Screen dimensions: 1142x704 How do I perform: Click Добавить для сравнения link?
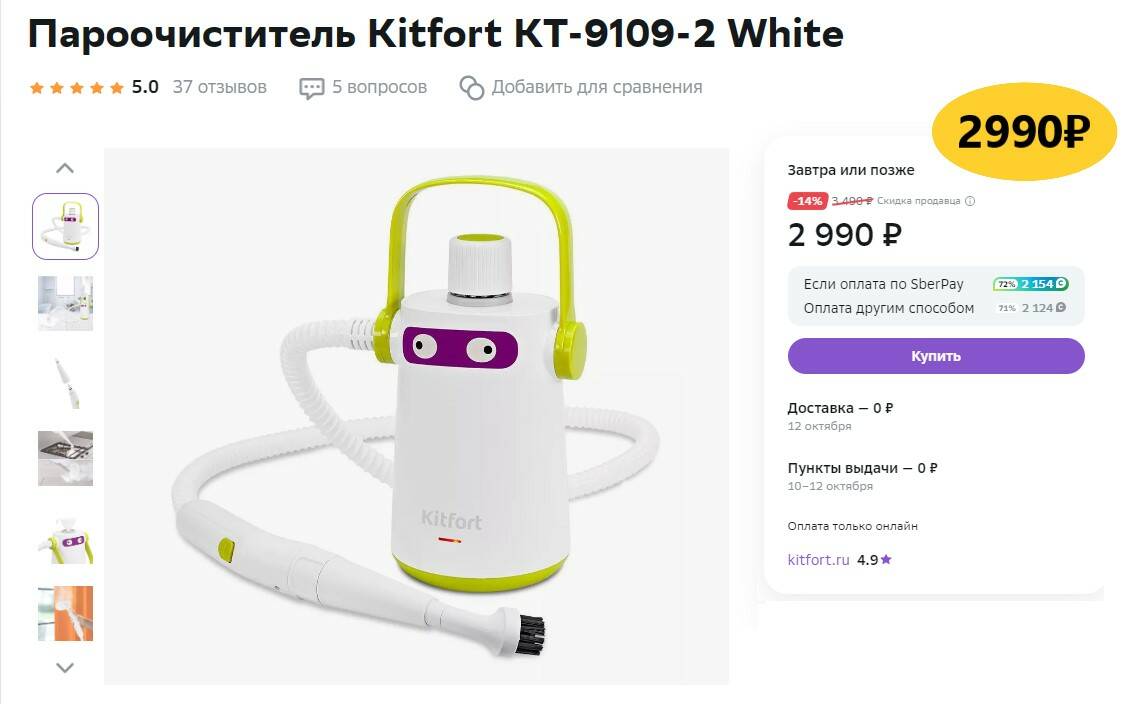point(597,87)
